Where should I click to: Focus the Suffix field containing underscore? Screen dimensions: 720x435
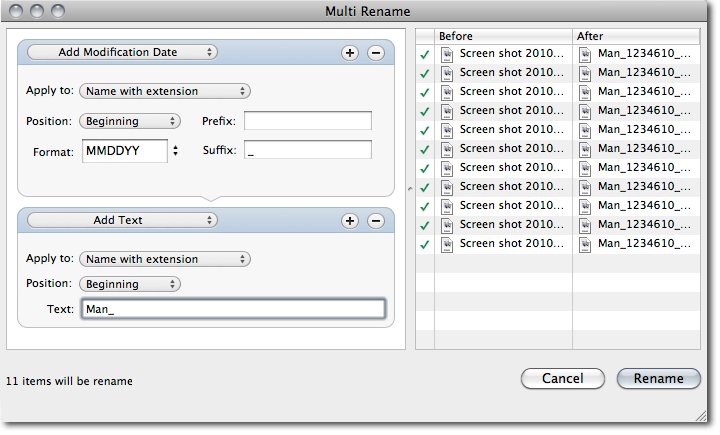[x=308, y=150]
